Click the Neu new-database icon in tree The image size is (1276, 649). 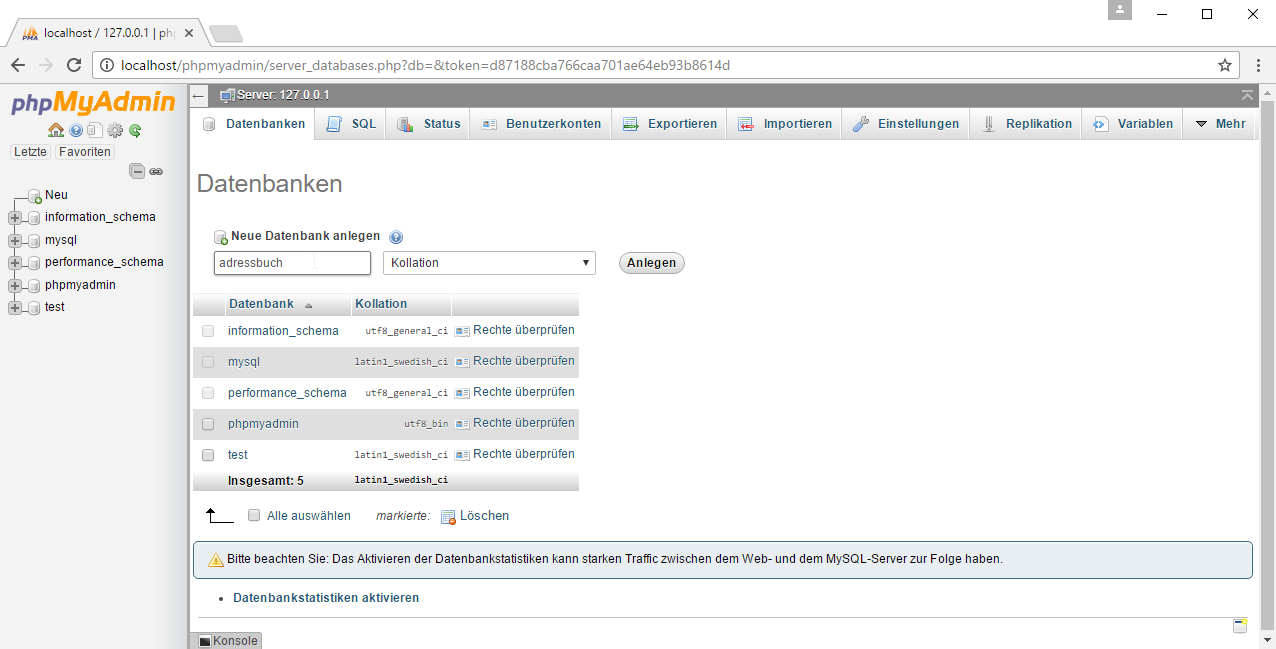34,196
